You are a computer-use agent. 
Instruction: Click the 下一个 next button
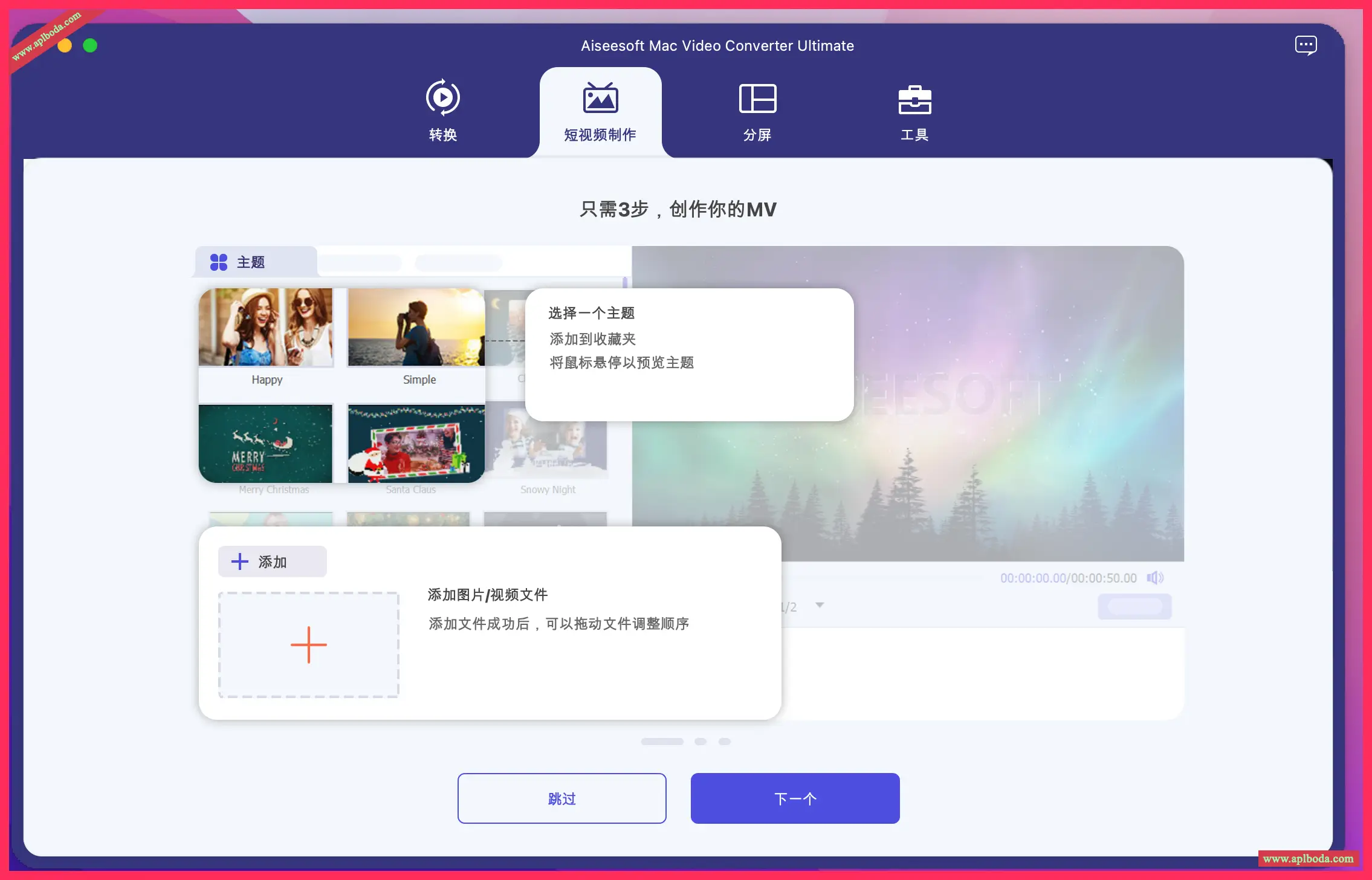pyautogui.click(x=795, y=798)
